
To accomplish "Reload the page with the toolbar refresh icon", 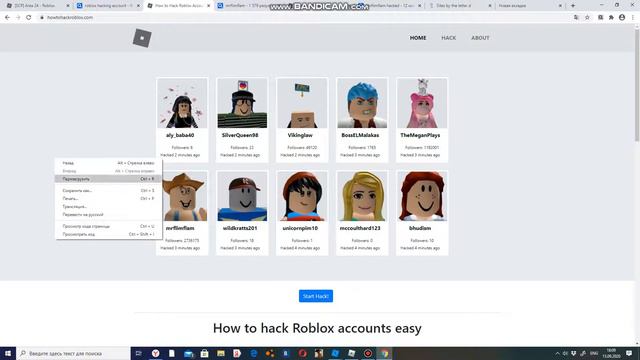I will pos(29,18).
